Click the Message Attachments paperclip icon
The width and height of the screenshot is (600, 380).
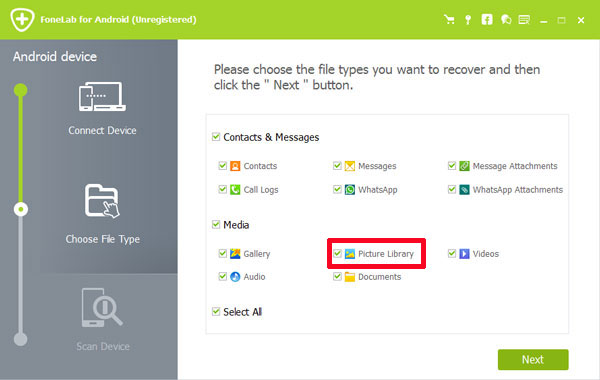pos(464,166)
